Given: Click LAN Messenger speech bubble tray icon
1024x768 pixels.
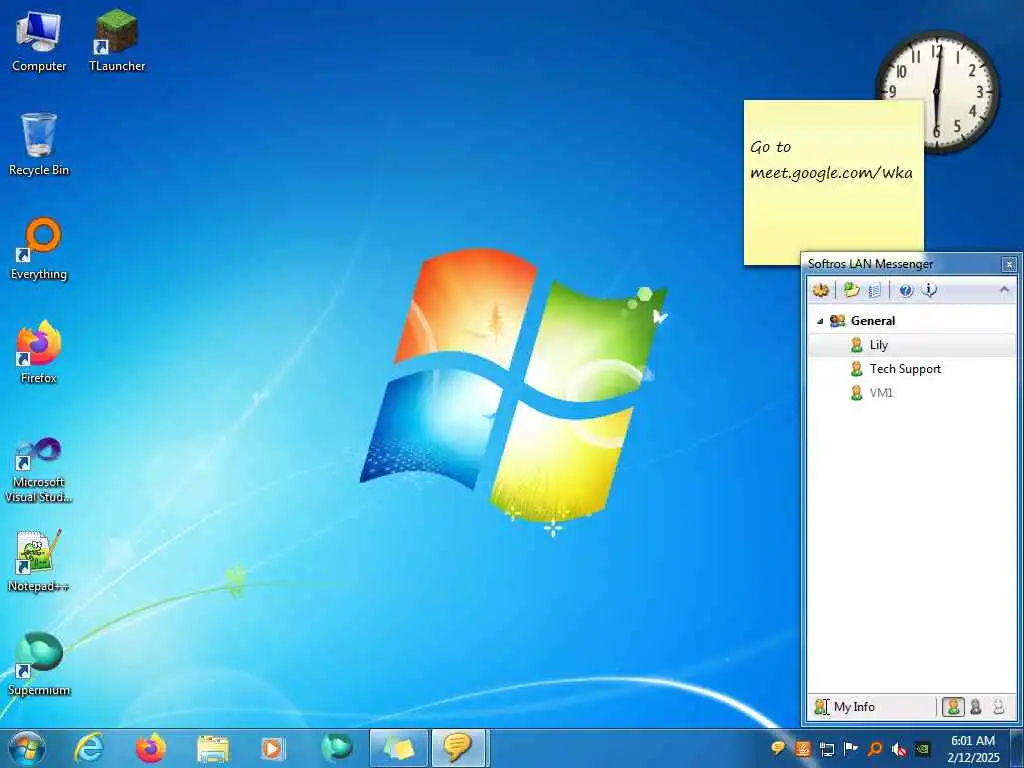Looking at the screenshot, I should (x=778, y=748).
